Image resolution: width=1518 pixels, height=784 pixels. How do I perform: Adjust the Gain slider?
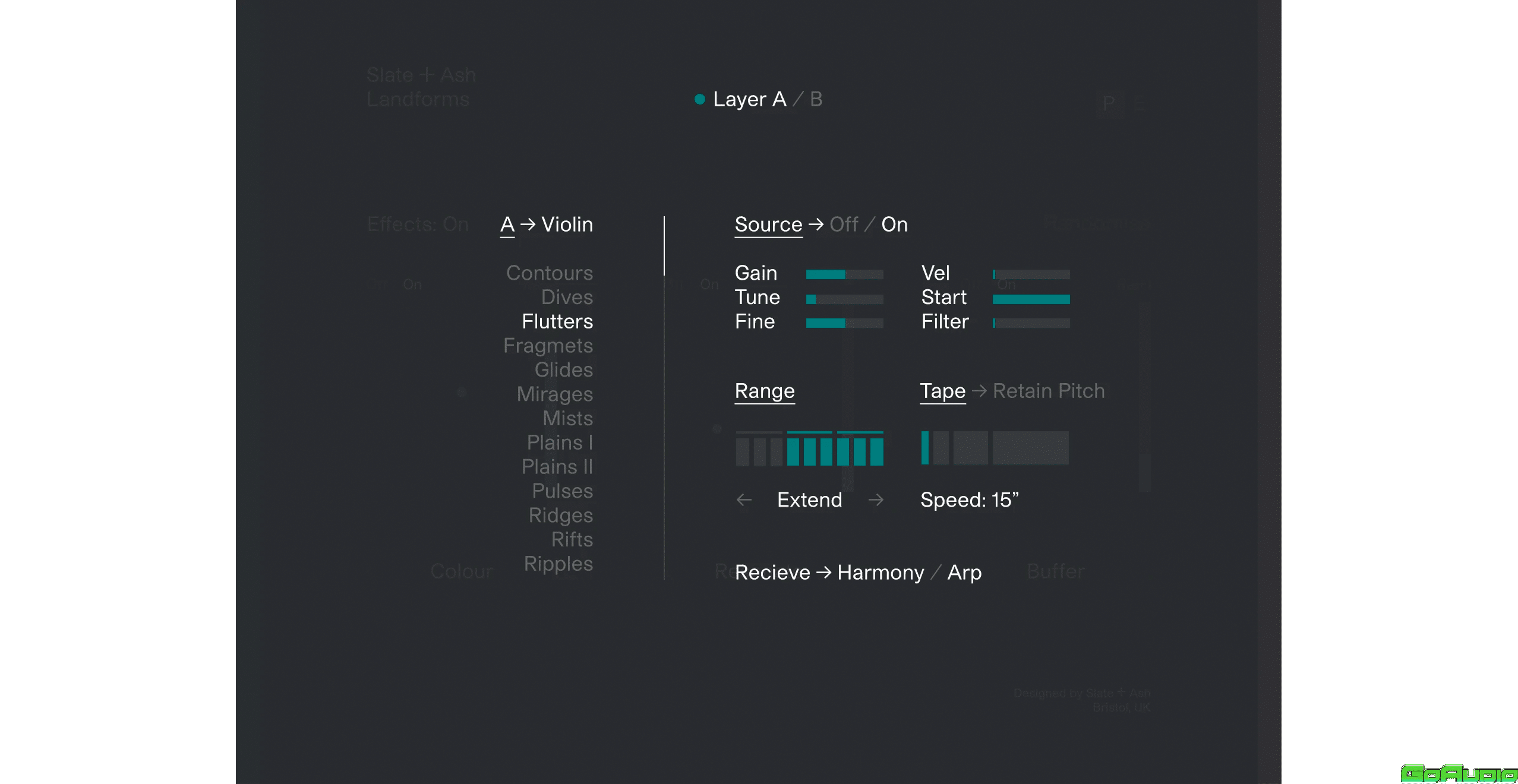(844, 274)
